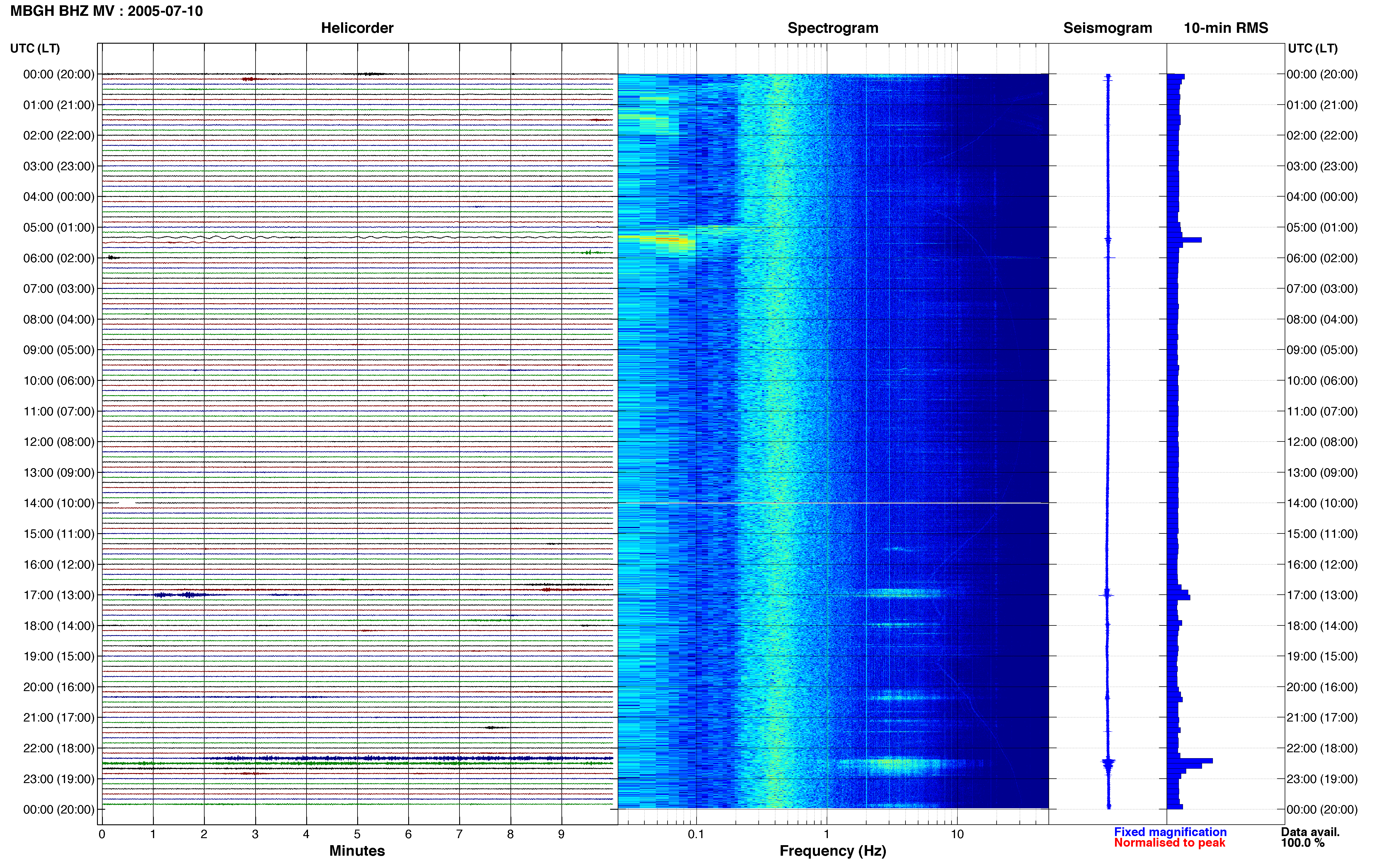Click the 'Data avail.' label
The image size is (1389, 868).
1310,832
